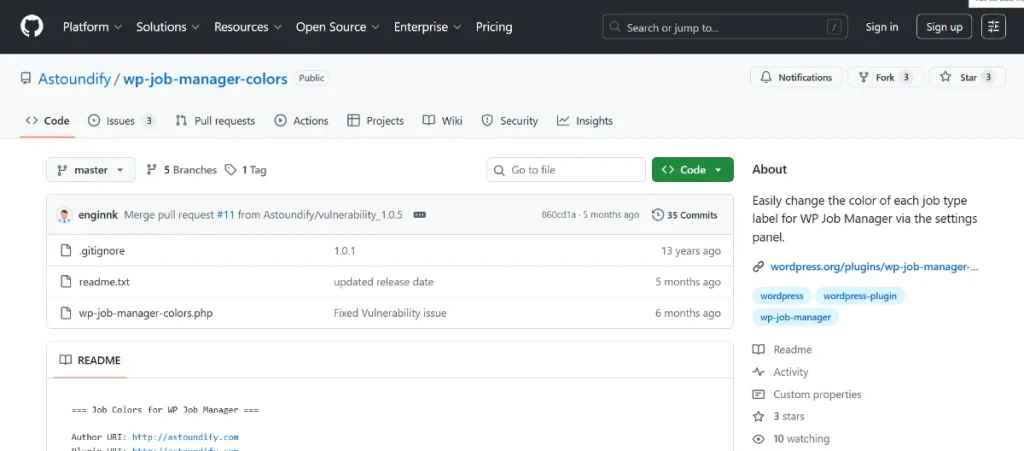Switch to the Code tab

tap(48, 121)
